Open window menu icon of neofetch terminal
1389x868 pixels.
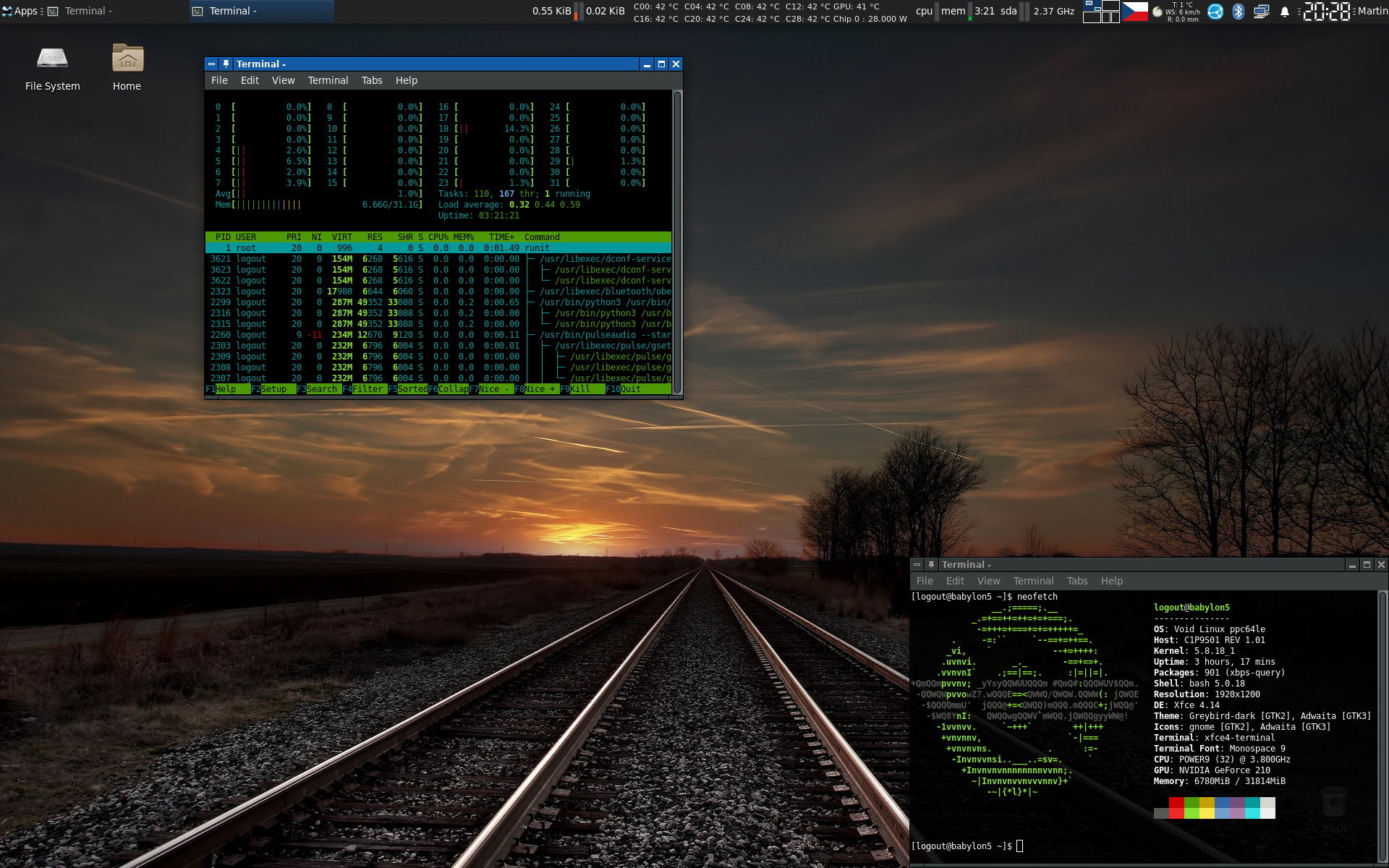click(917, 564)
